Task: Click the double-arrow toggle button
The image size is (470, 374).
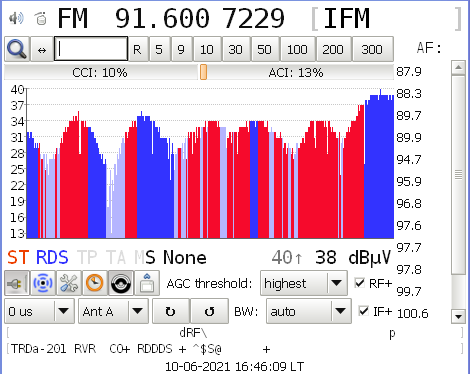Action: click(42, 49)
